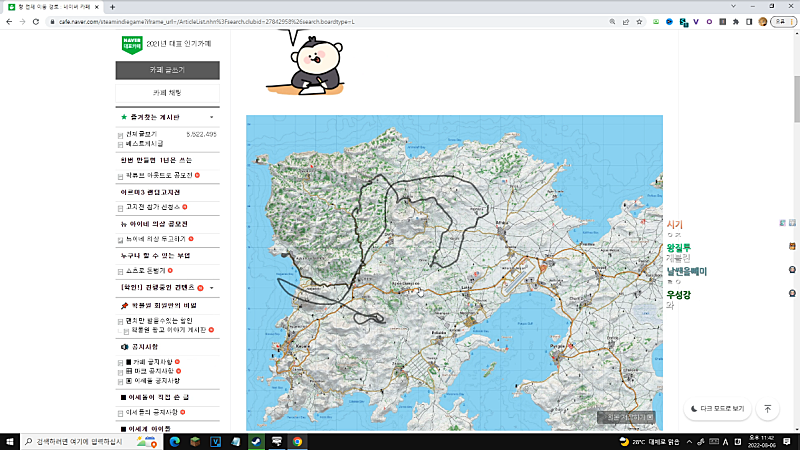Open the green extension icon in toolbar
Screen dimensions: 800x450
coord(656,22)
